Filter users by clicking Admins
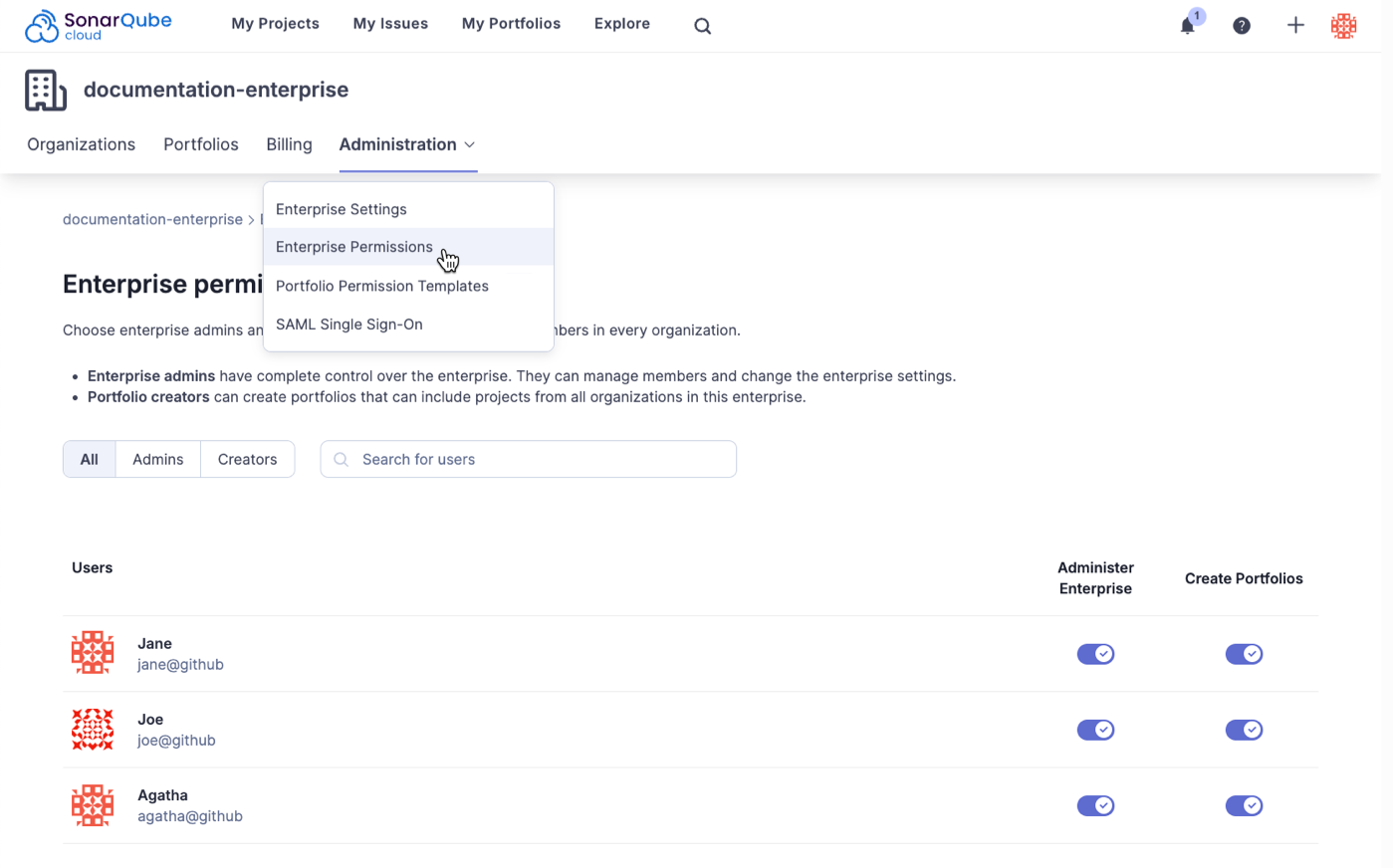The height and width of the screenshot is (868, 1393). pos(157,459)
